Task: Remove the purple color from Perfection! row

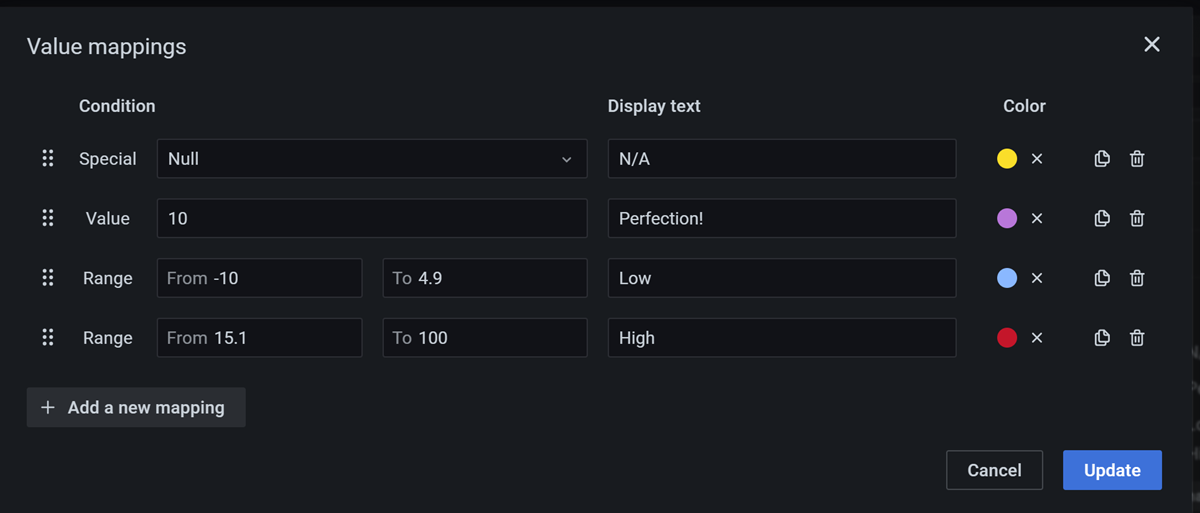Action: point(1037,219)
